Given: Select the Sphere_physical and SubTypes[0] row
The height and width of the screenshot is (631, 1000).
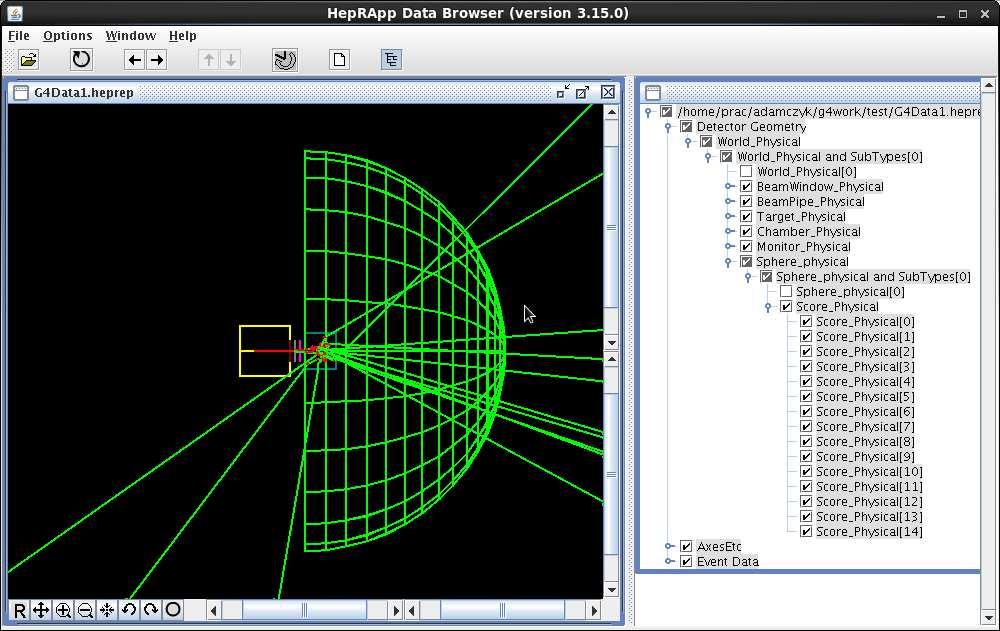Looking at the screenshot, I should coord(873,277).
